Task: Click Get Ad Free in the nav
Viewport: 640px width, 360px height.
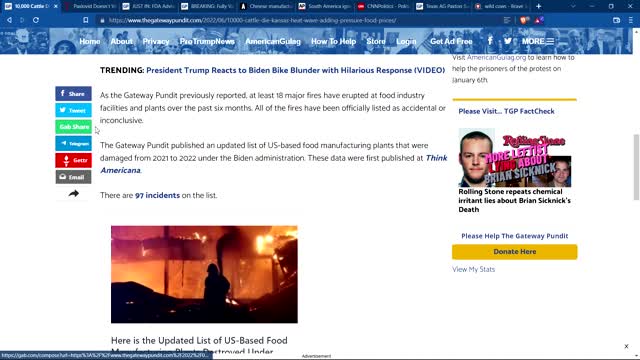Action: click(451, 41)
